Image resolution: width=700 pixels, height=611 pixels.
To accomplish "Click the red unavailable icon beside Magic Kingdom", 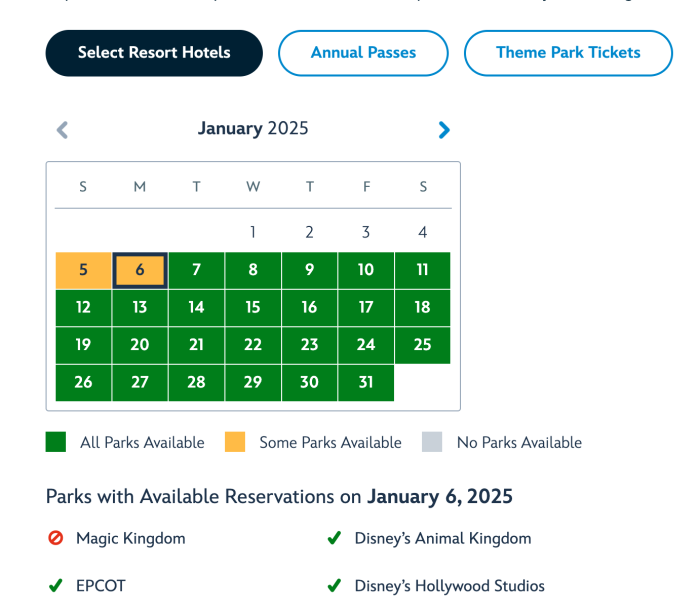I will (56, 538).
